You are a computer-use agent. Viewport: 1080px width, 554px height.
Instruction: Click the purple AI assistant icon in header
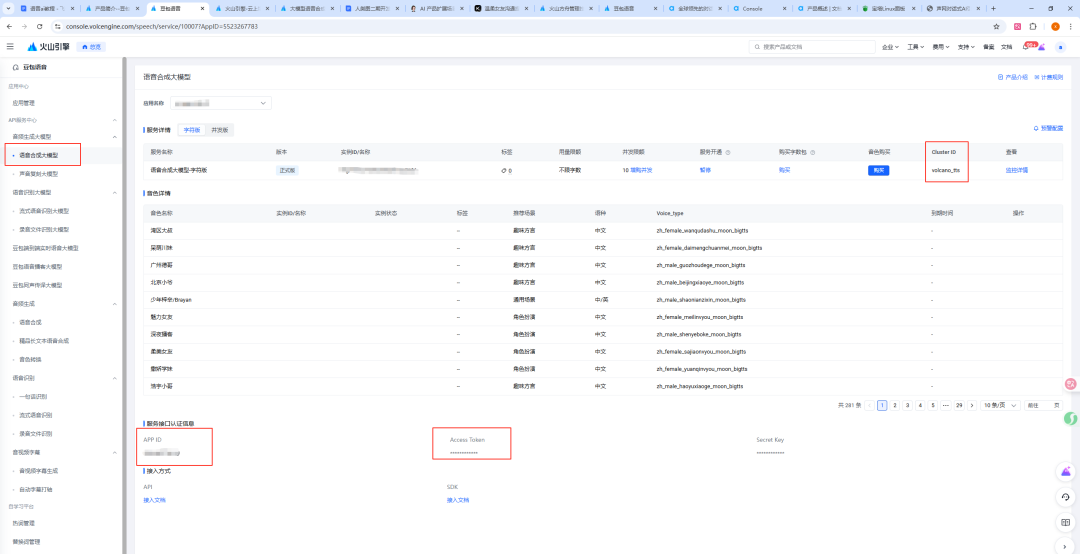[x=1042, y=47]
